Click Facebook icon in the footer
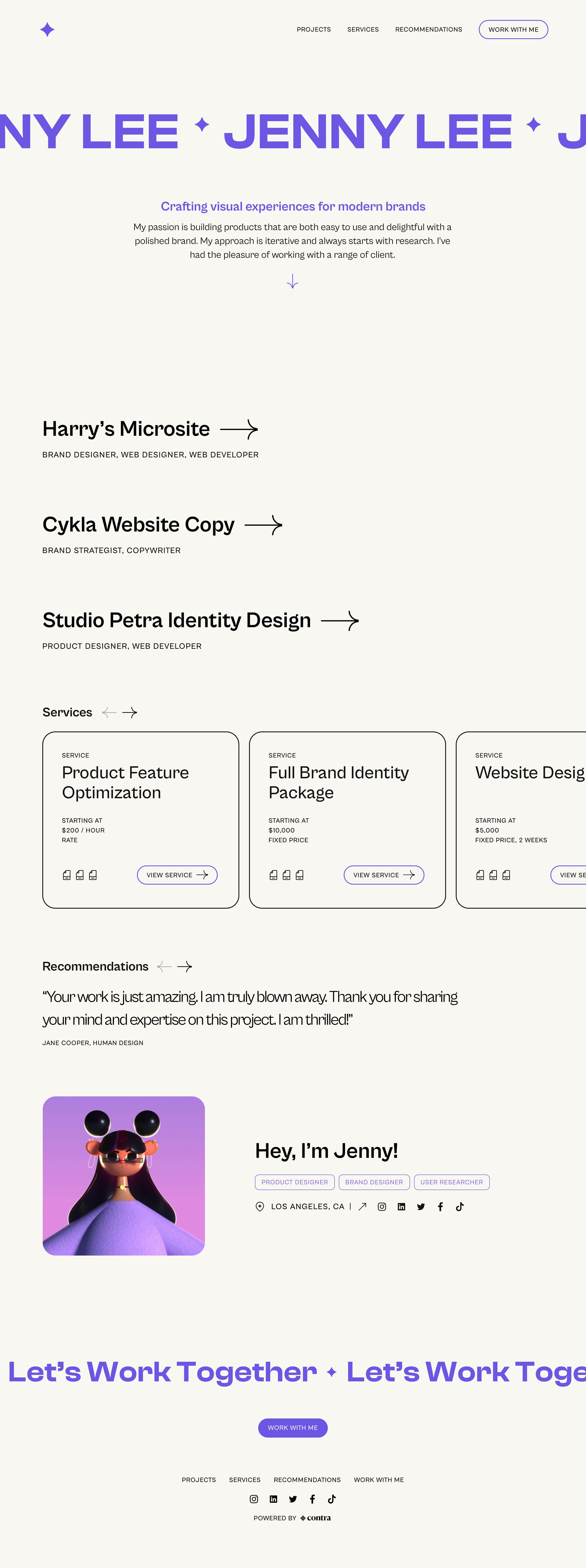This screenshot has width=586, height=1568. coord(312,1499)
